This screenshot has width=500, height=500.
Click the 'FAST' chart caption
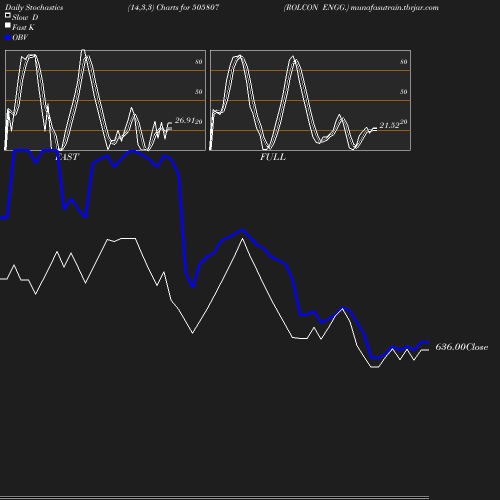pos(67,157)
